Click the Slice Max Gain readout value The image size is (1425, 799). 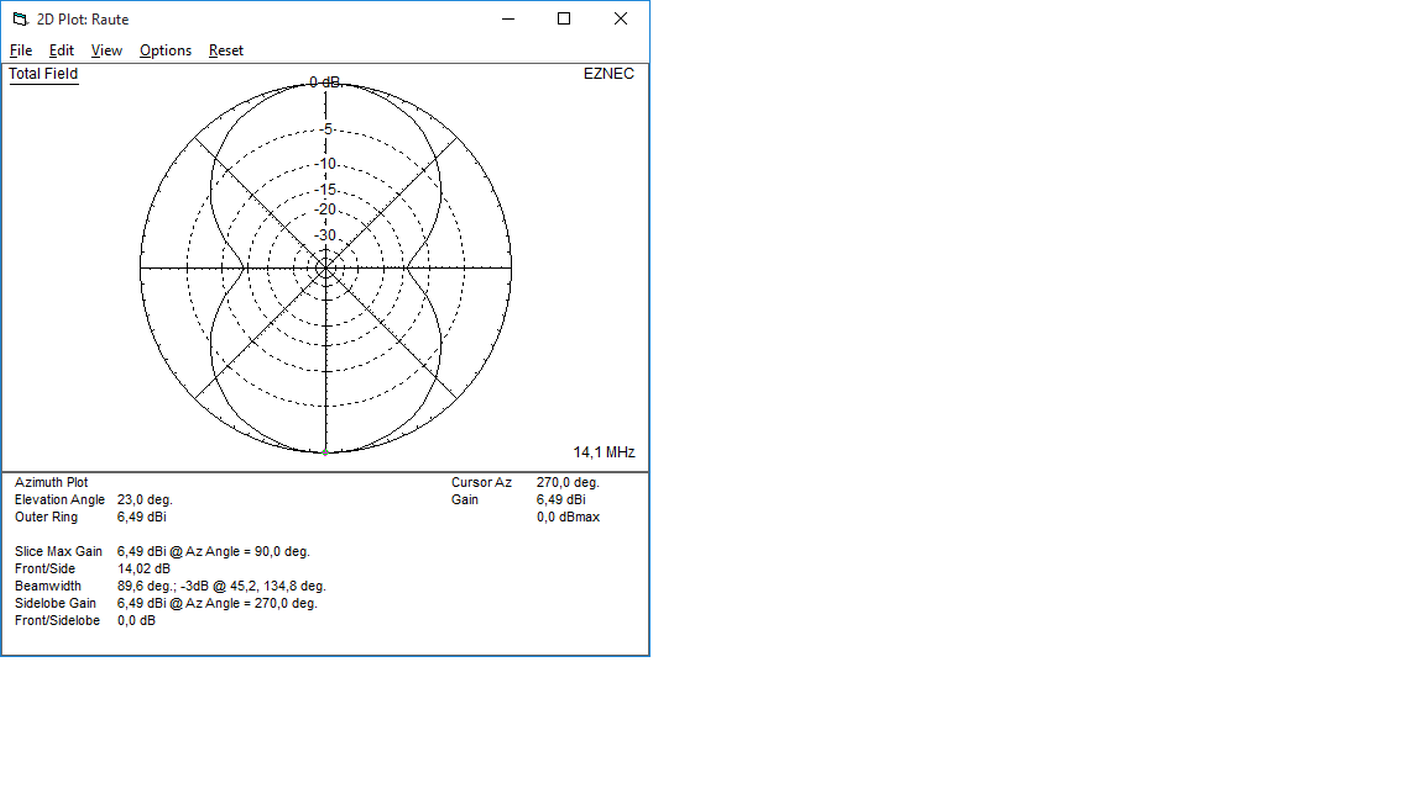(213, 551)
